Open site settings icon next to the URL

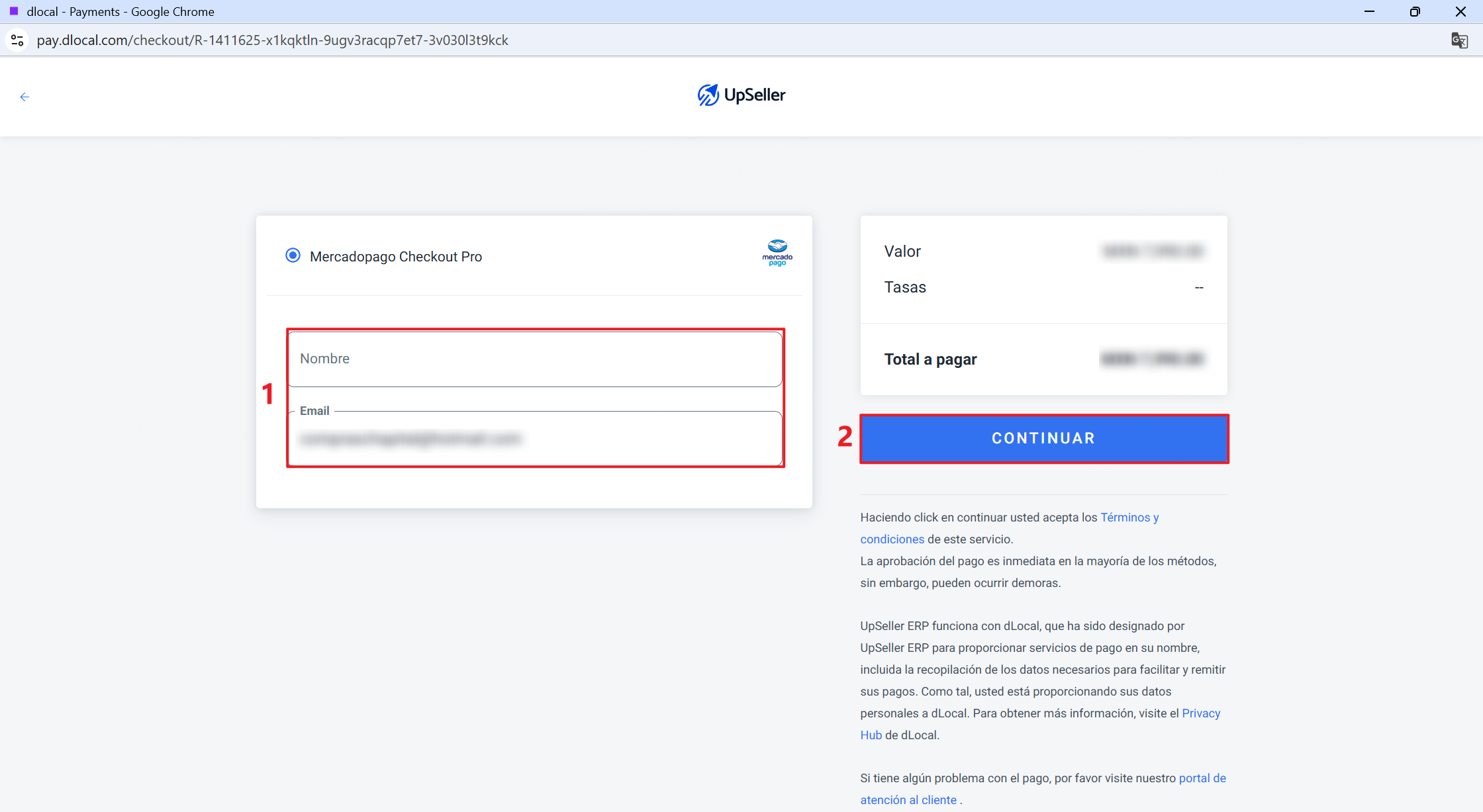[x=17, y=40]
